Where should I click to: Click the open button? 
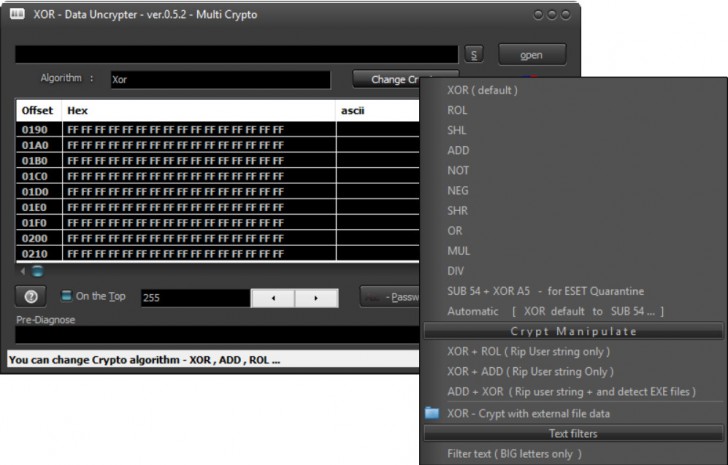[532, 55]
